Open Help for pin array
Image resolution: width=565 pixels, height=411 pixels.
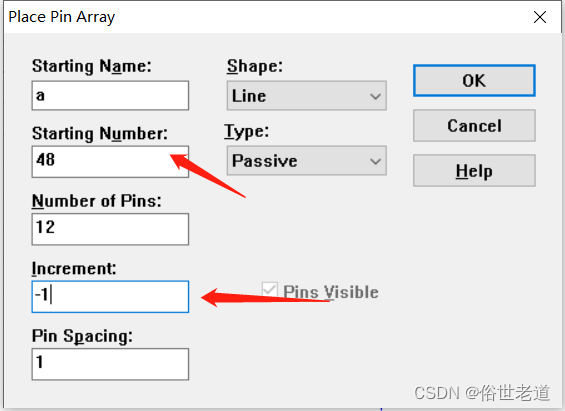click(x=474, y=171)
